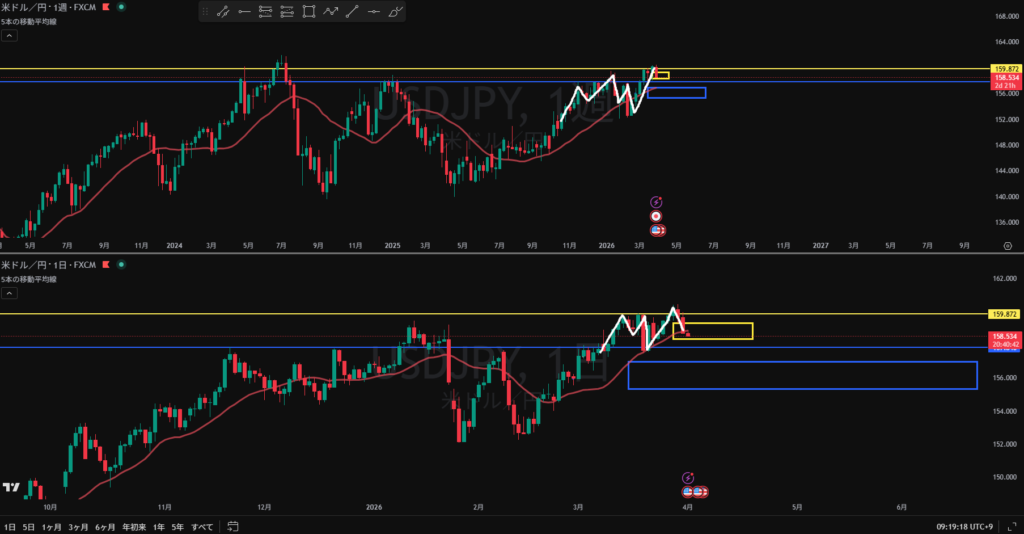Screen dimensions: 1024x534
Task: Collapse the daily chart indicator legend
Action: (x=9, y=293)
